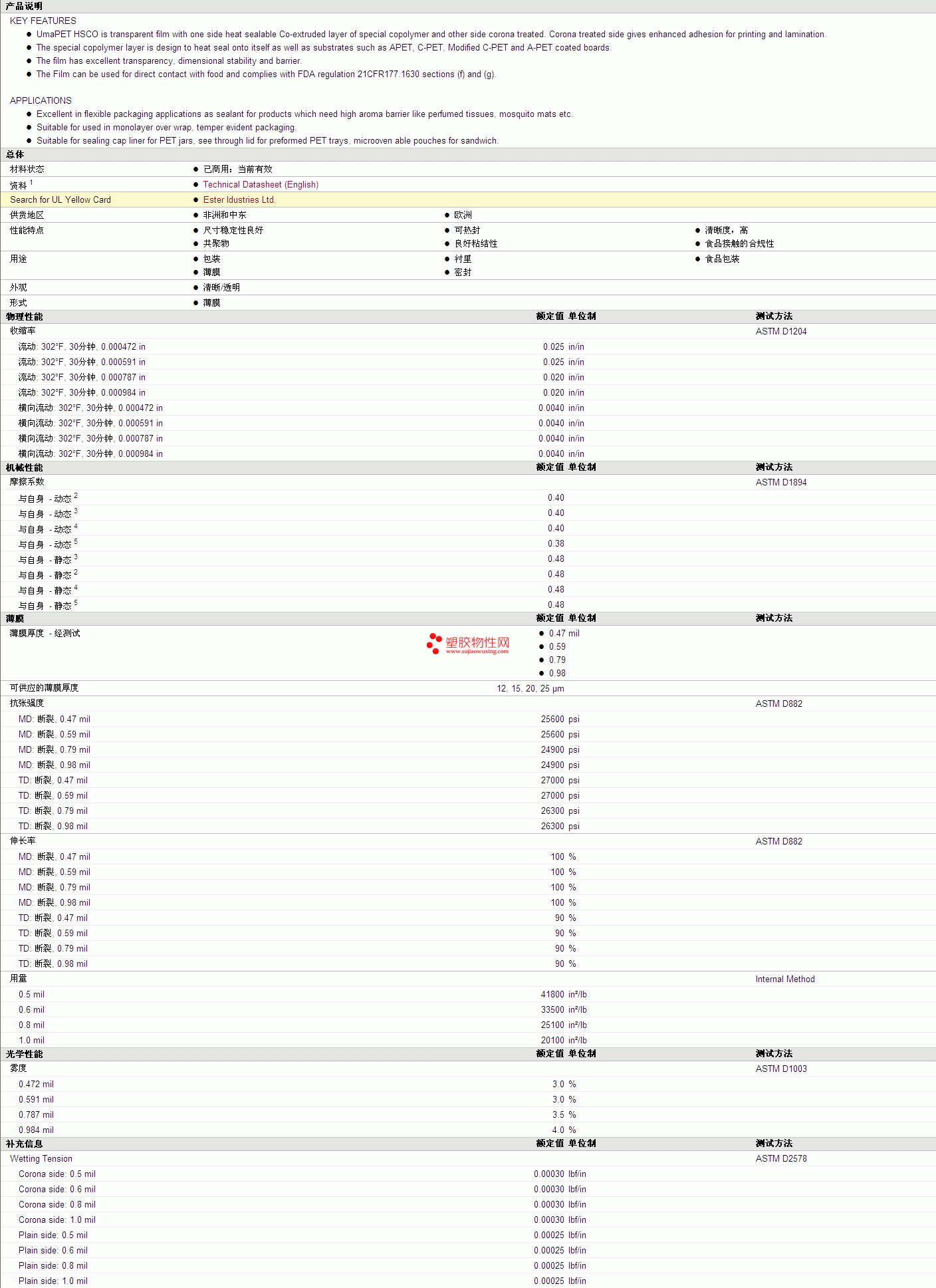Click the test method "ASTM D1003"
The image size is (936, 1288).
781,1069
